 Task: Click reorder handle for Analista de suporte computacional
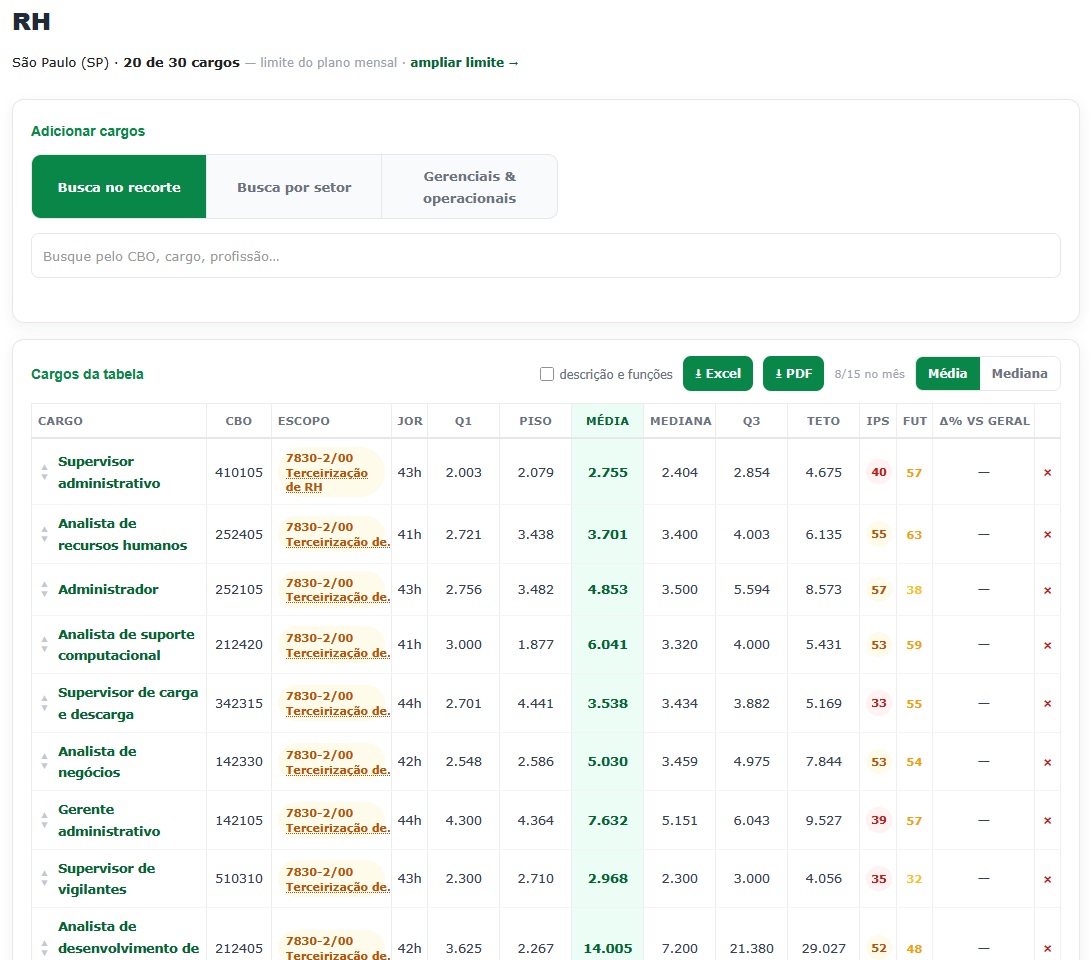pyautogui.click(x=44, y=645)
